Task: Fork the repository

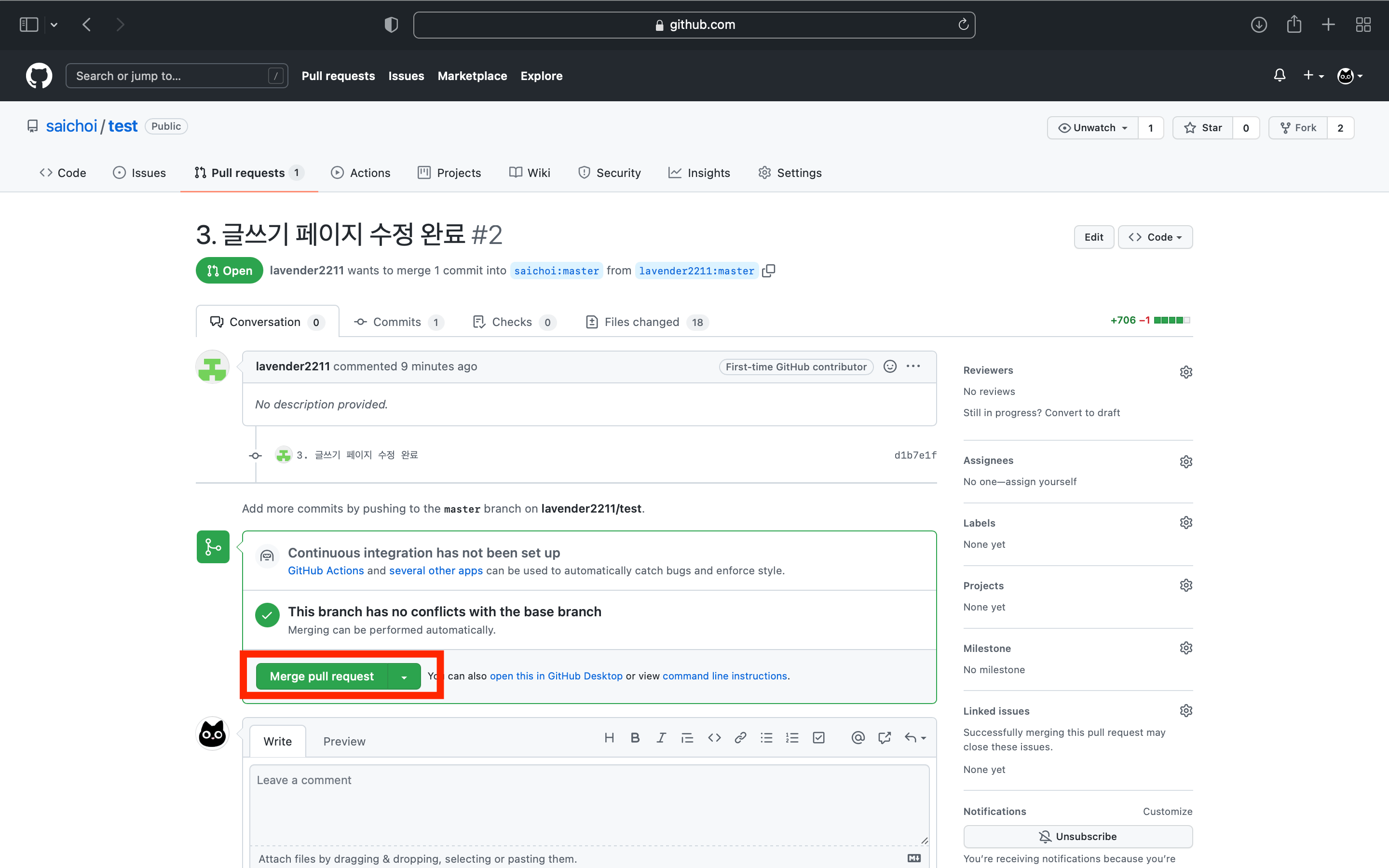Action: click(x=1298, y=127)
